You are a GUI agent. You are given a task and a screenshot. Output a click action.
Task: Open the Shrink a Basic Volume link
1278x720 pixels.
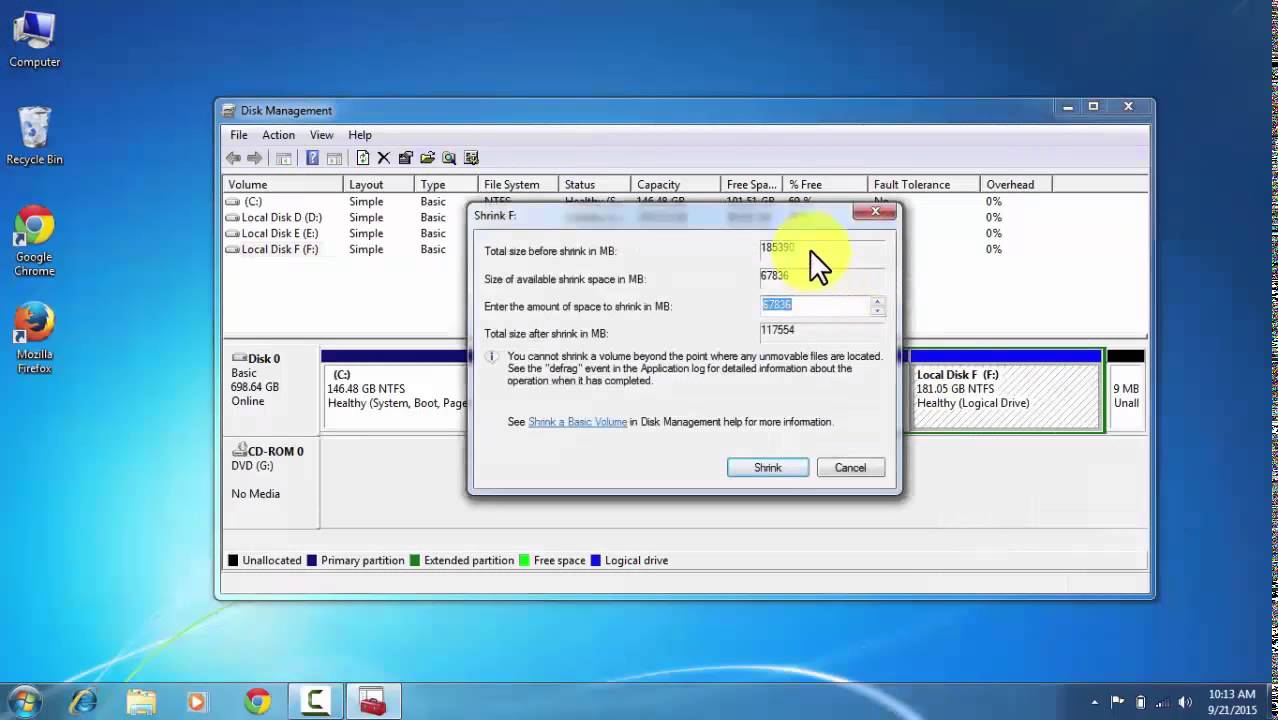[x=577, y=422]
